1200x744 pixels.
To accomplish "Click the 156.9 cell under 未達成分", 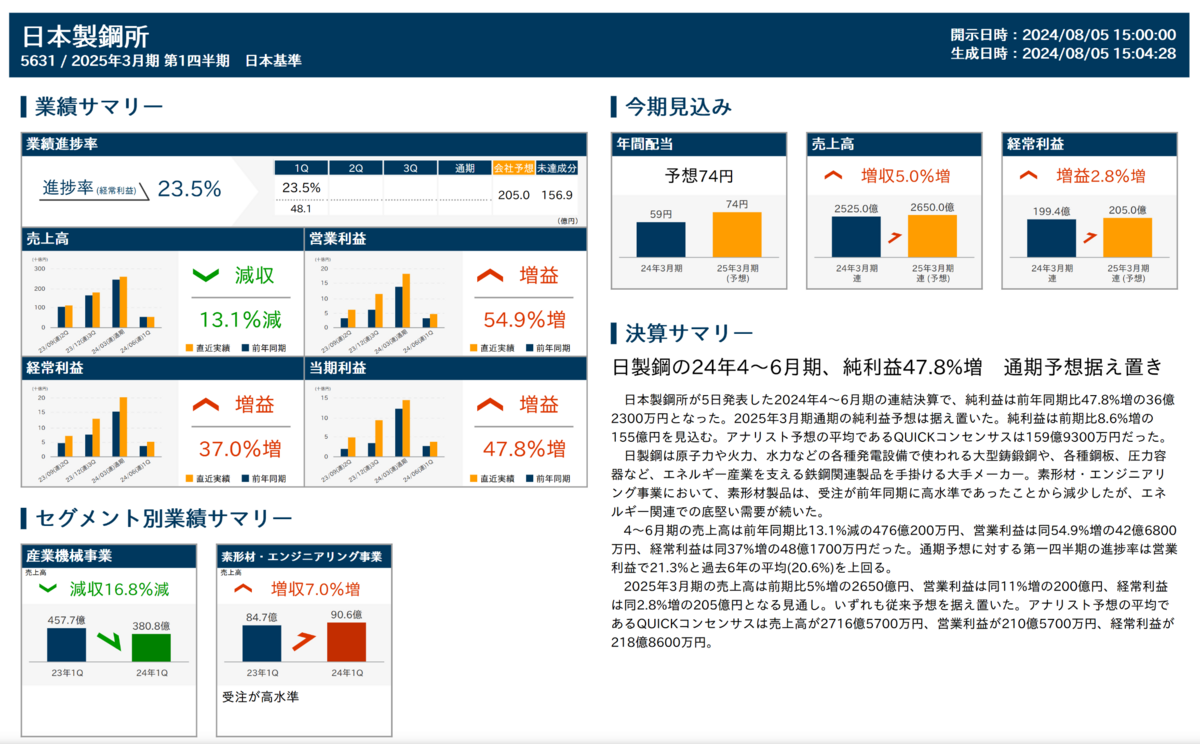I will [556, 195].
